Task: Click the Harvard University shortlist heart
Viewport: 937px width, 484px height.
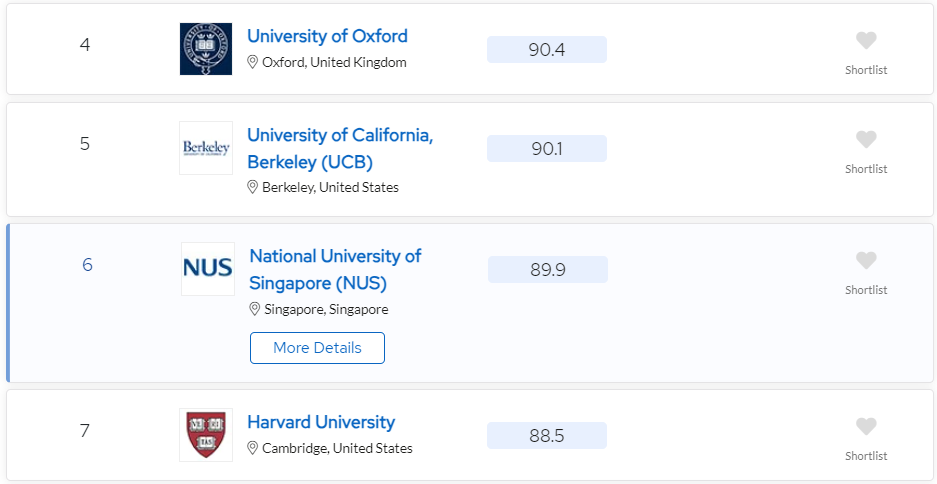Action: [x=866, y=427]
